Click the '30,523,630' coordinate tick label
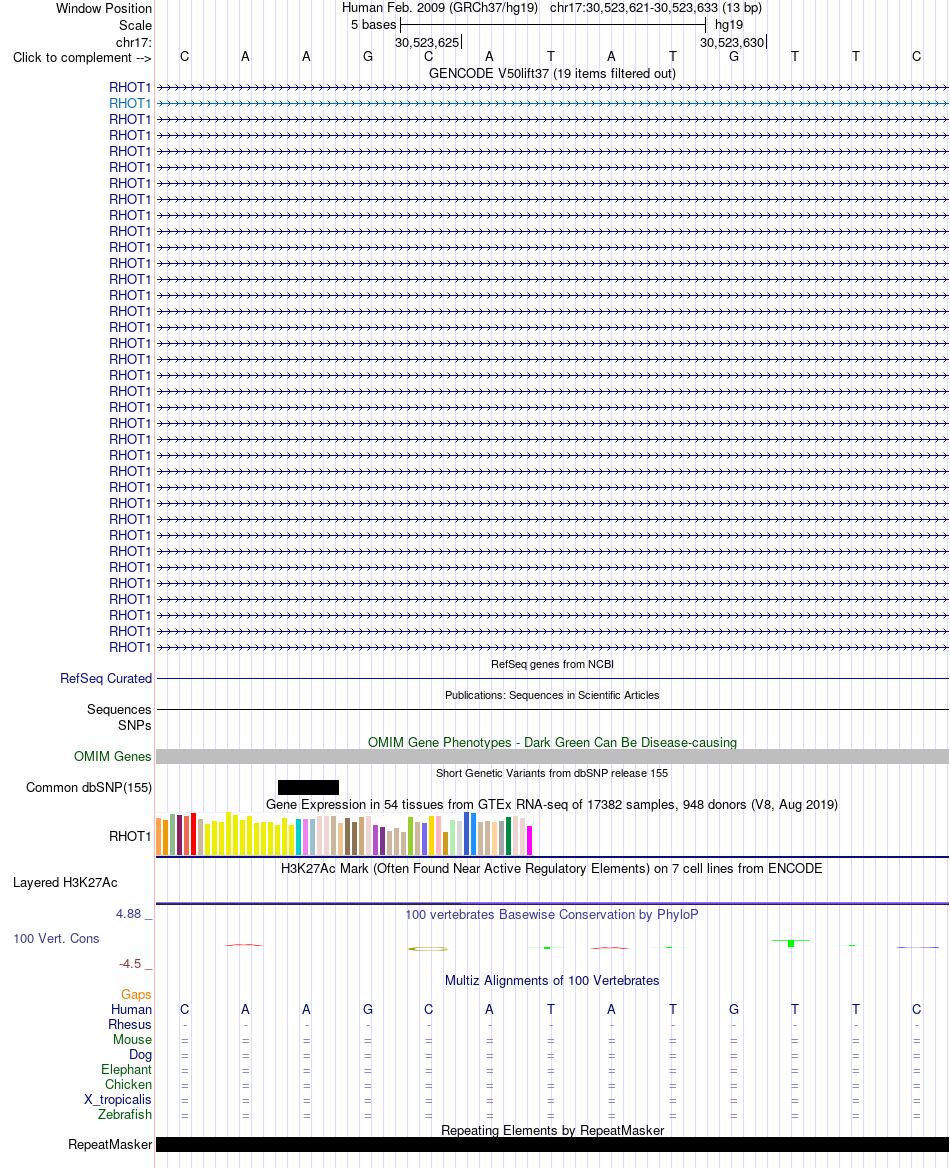The height and width of the screenshot is (1168, 950). click(x=732, y=42)
